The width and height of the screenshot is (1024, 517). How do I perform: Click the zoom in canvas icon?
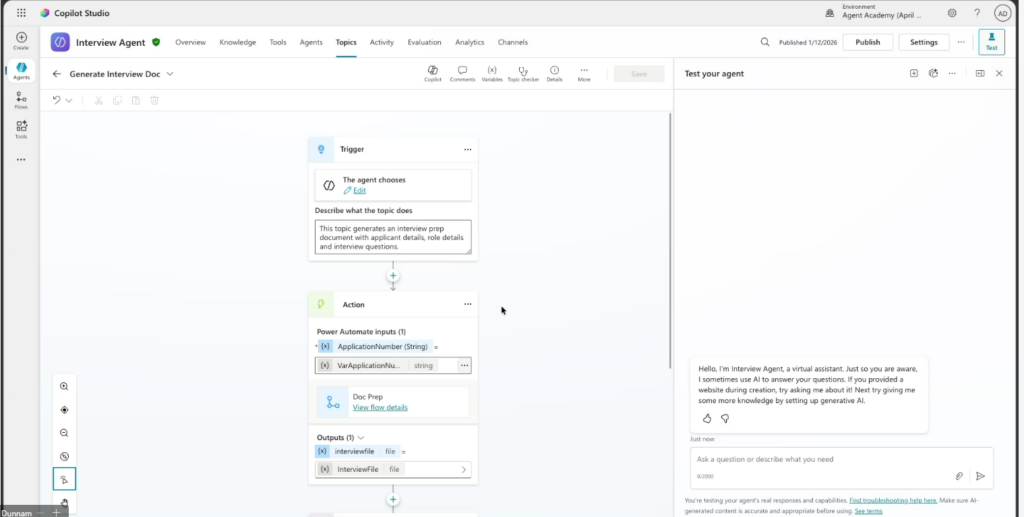point(64,386)
